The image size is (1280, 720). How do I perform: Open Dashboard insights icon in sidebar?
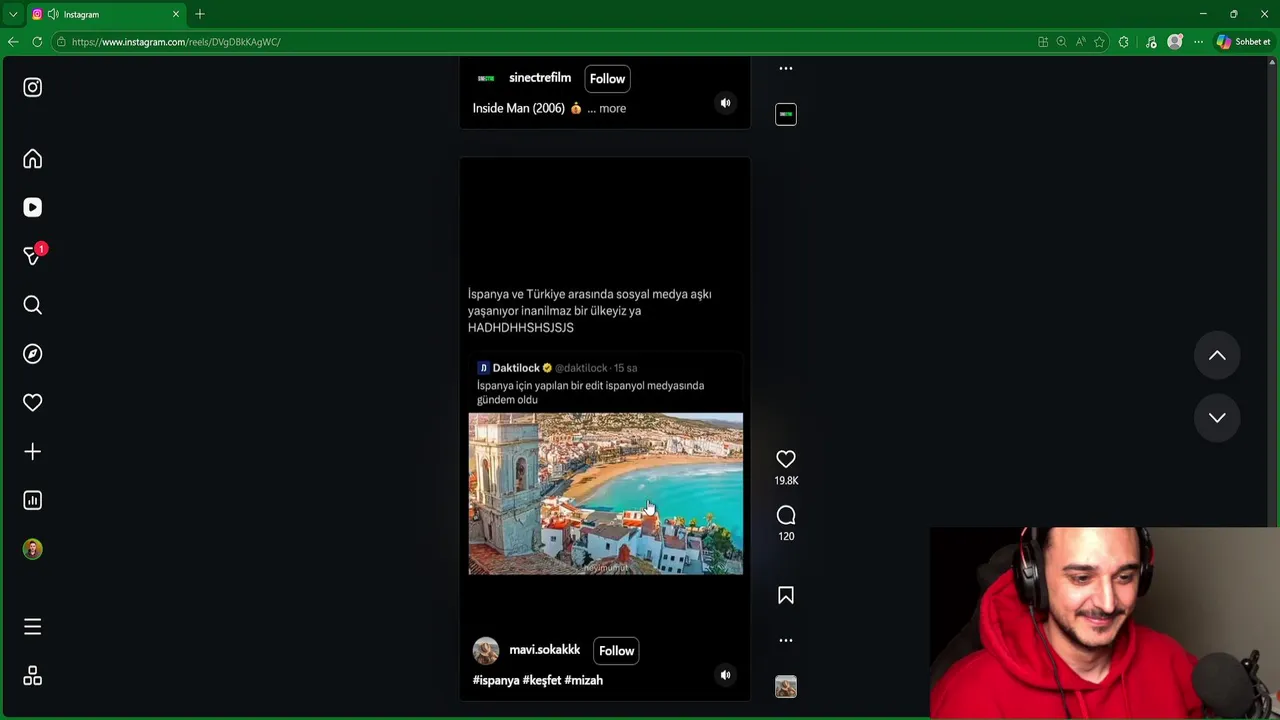click(32, 500)
